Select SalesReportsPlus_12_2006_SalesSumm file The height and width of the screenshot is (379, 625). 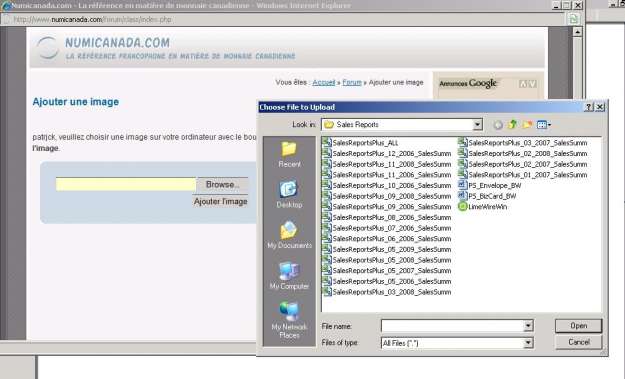point(387,153)
